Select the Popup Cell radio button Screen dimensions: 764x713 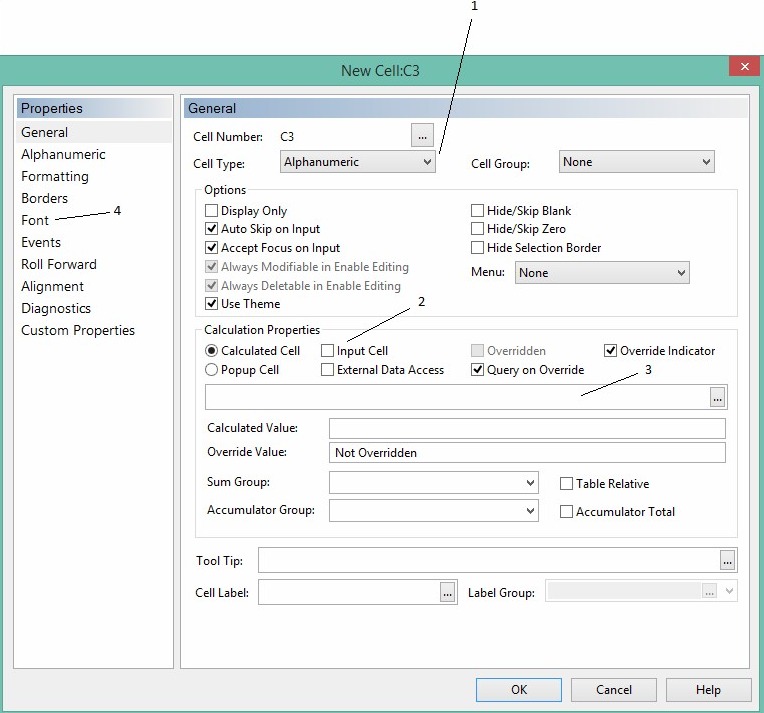coord(211,370)
